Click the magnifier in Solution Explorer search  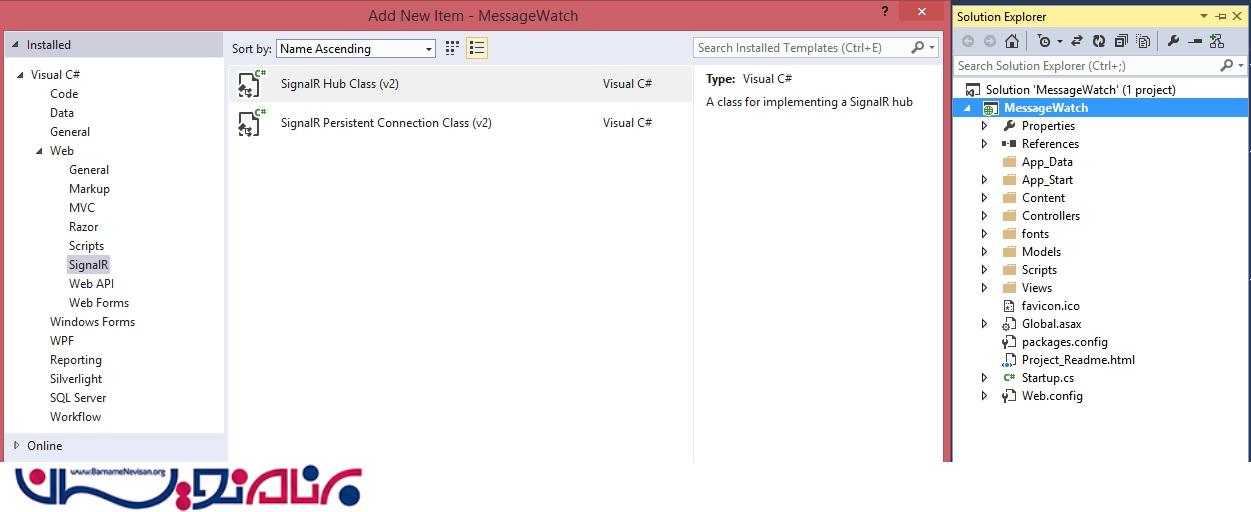point(1227,65)
